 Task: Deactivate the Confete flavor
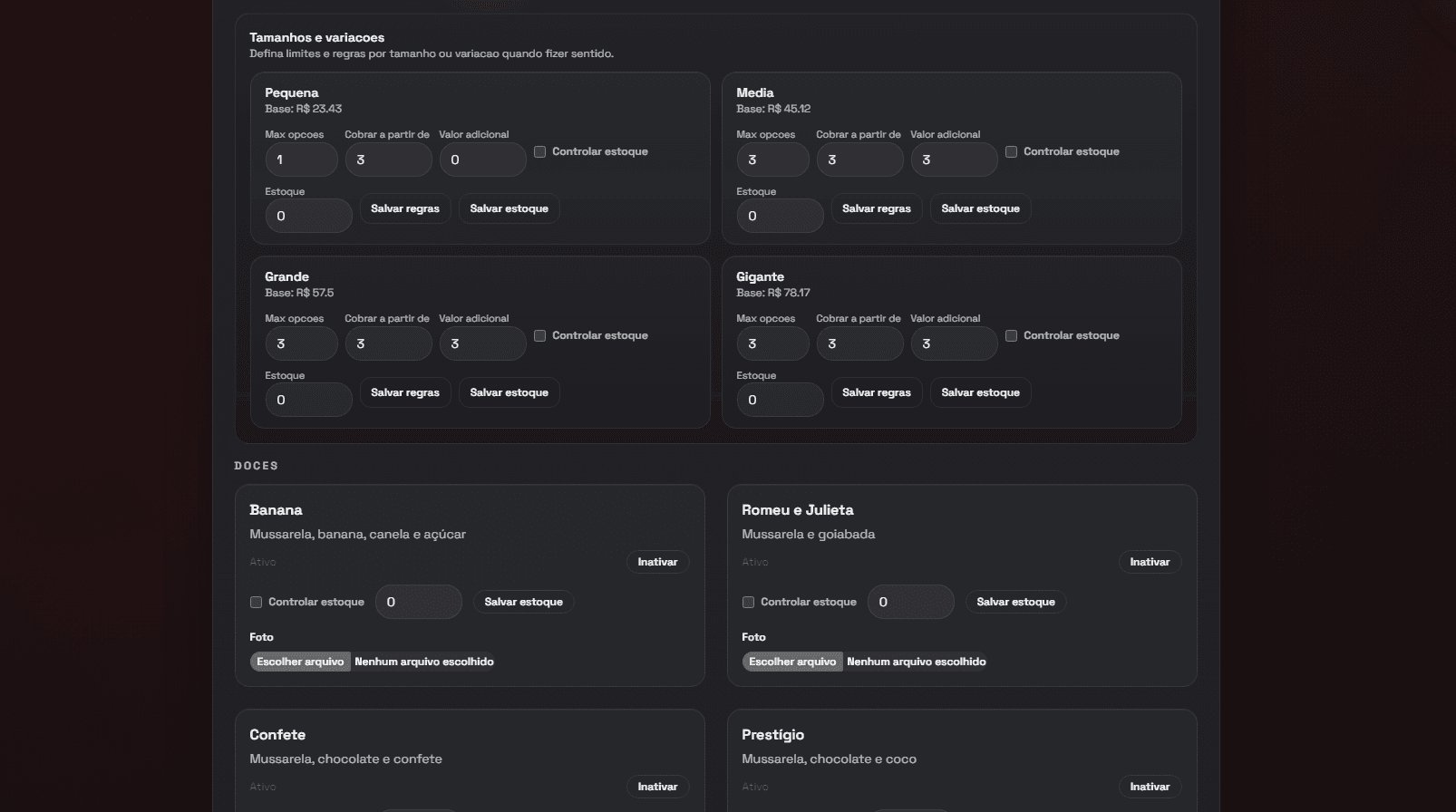point(657,788)
